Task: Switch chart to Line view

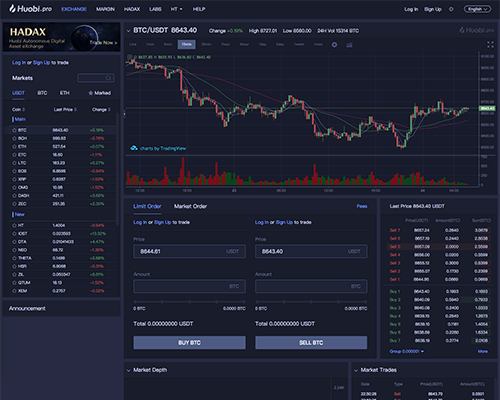Action: click(133, 44)
